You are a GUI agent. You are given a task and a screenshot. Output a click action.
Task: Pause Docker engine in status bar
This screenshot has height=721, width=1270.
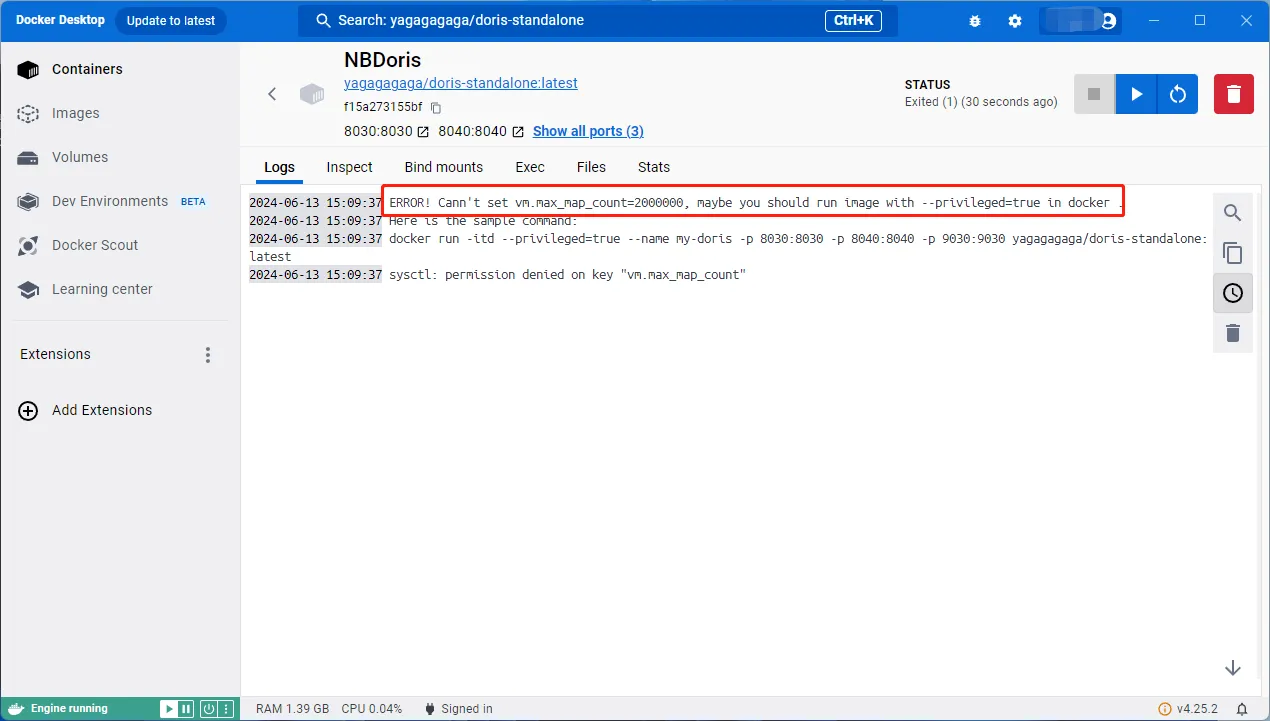[x=185, y=709]
